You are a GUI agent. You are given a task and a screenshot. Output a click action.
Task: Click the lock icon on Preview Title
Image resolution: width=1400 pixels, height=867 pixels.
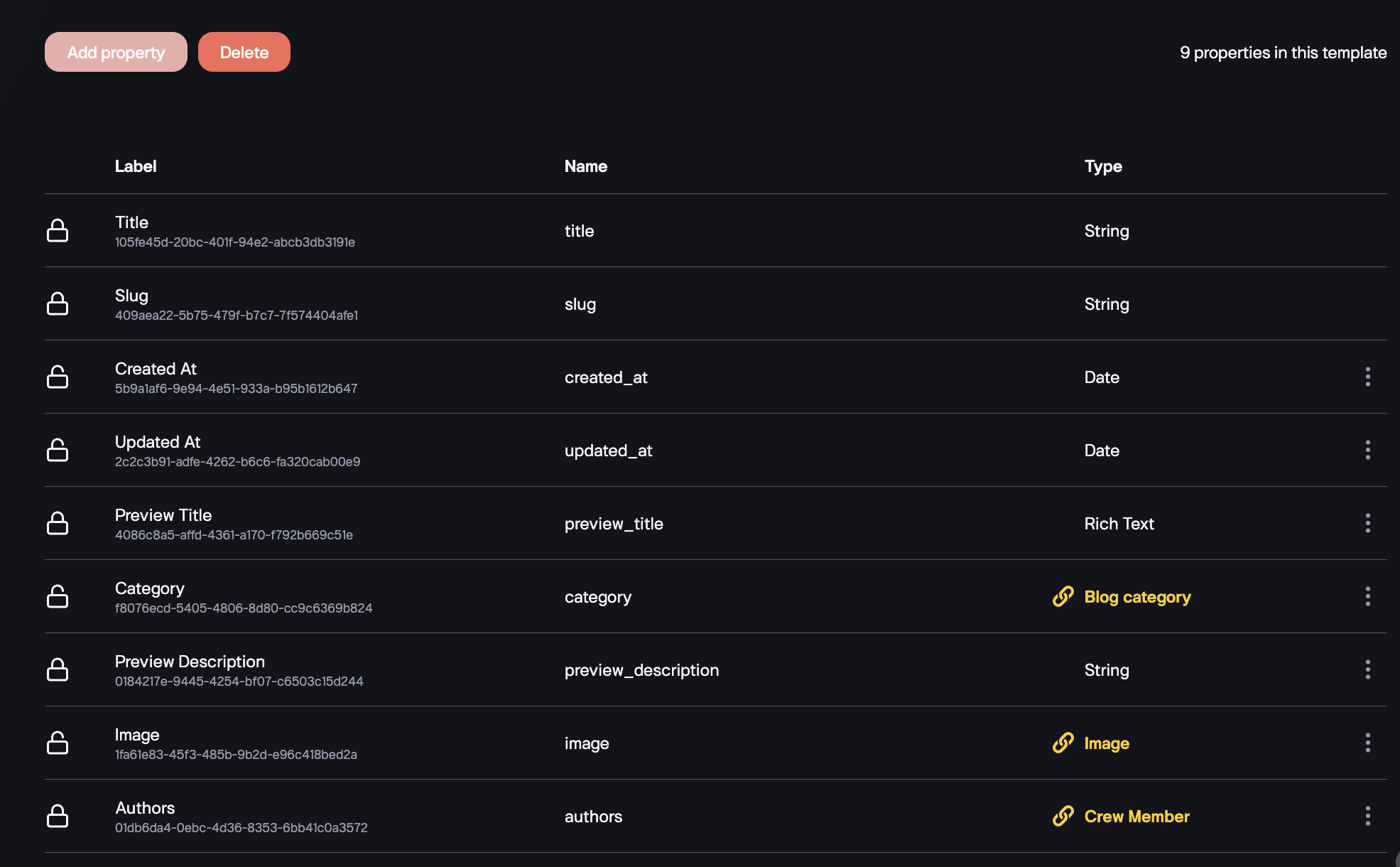point(58,524)
